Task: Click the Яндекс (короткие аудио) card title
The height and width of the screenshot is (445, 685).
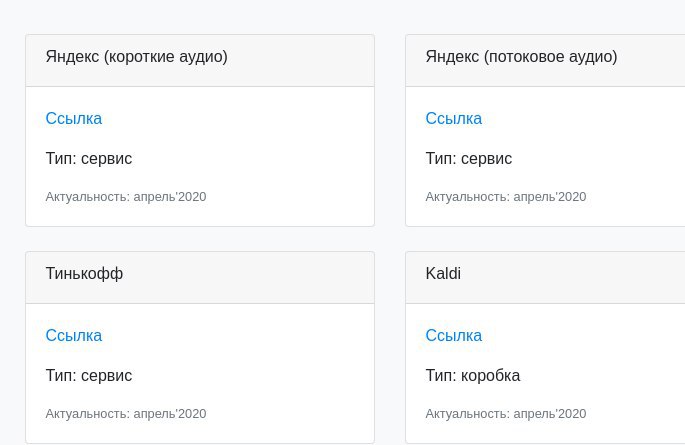Action: pyautogui.click(x=137, y=57)
